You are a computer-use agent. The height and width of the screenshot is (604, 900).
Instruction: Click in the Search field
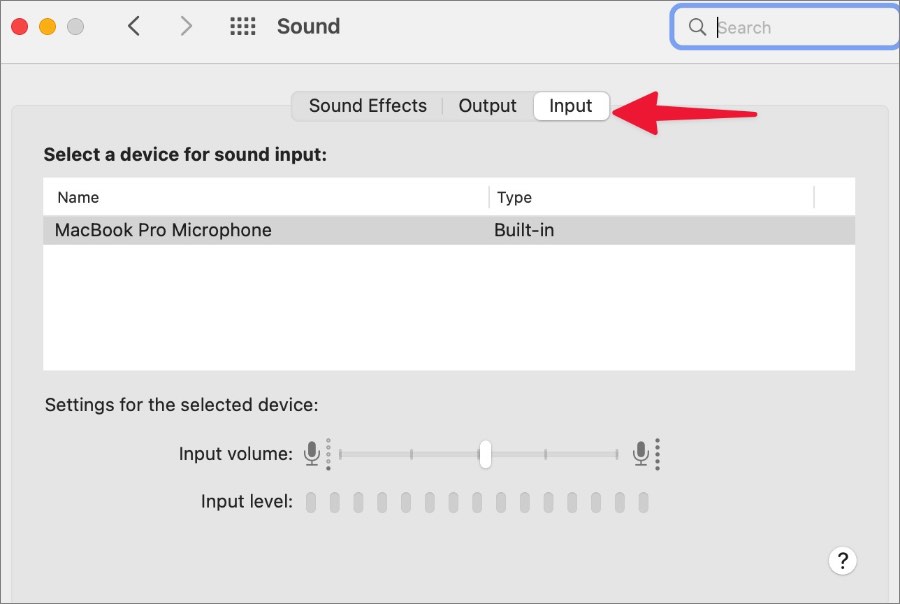tap(800, 28)
